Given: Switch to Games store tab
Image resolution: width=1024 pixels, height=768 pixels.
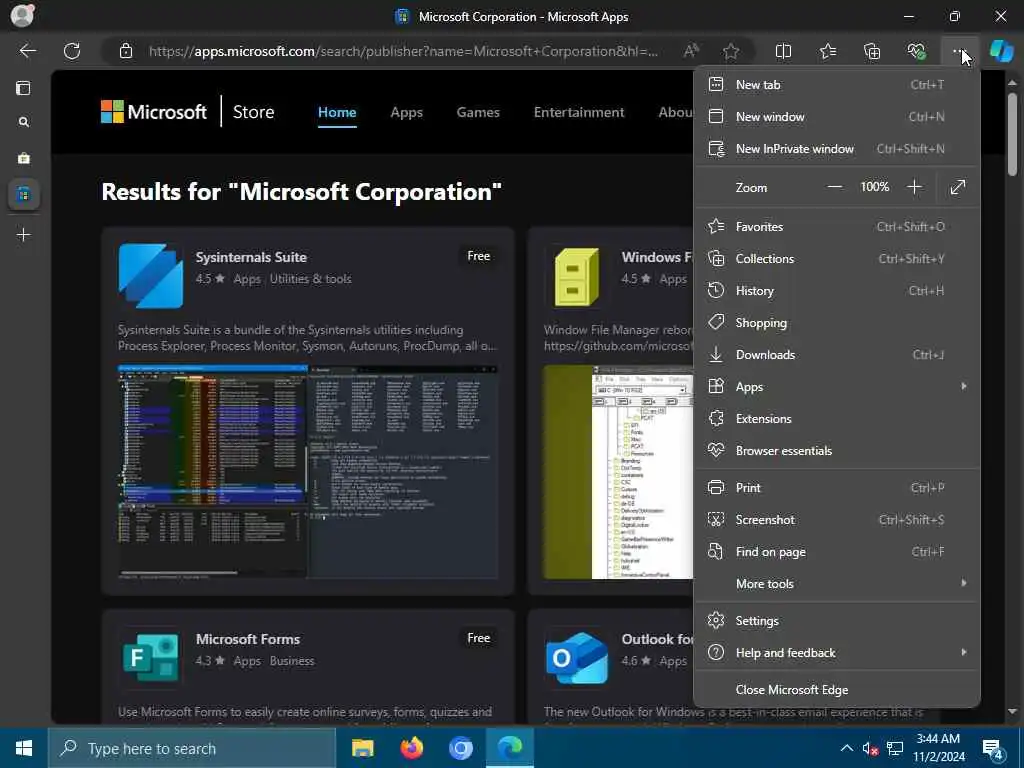Looking at the screenshot, I should click(x=478, y=112).
